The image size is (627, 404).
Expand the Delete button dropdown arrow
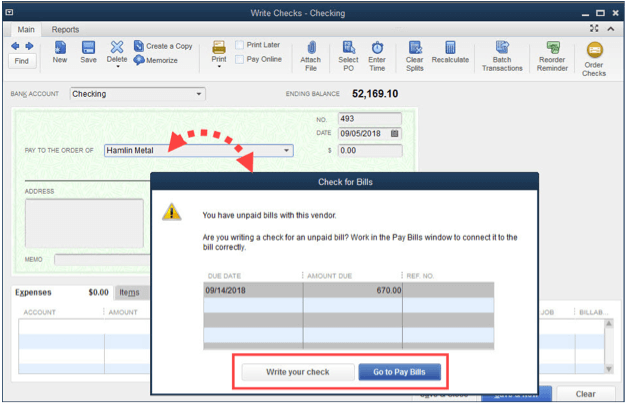tap(117, 67)
